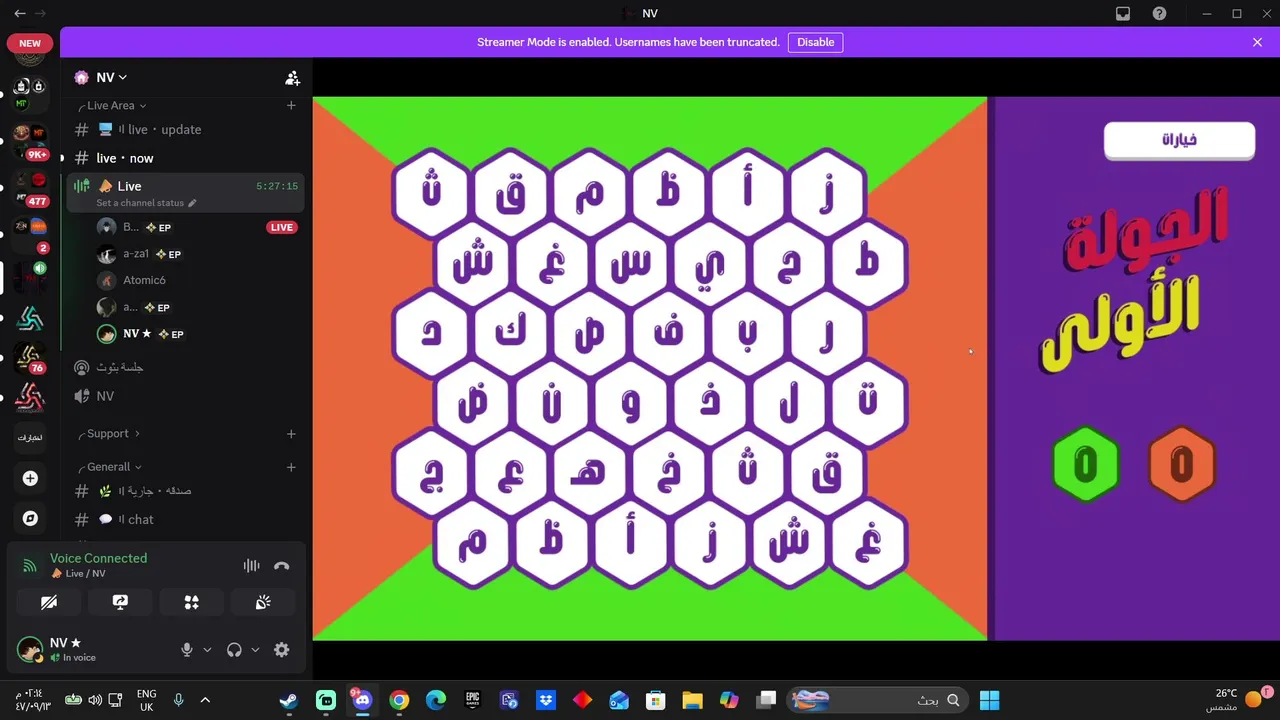Image resolution: width=1280 pixels, height=720 pixels.
Task: Expand the Support category
Action: 108,434
